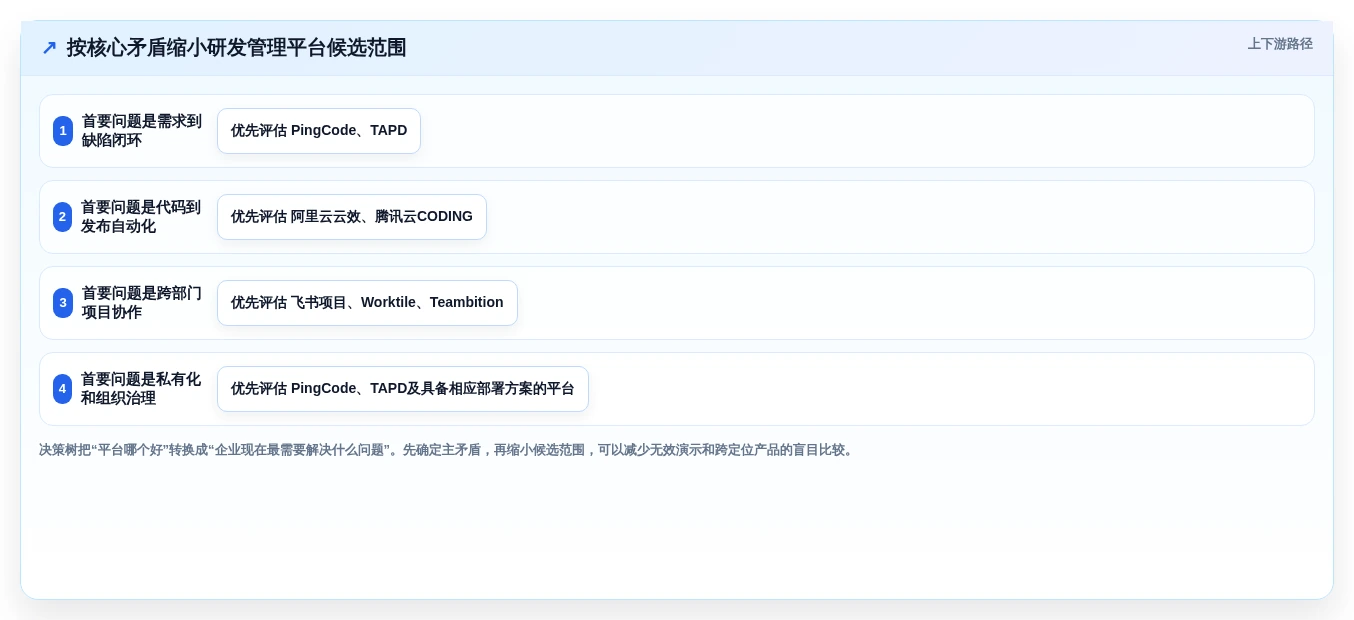Click the arrow icon beside the title
The height and width of the screenshot is (620, 1354).
pyautogui.click(x=49, y=47)
